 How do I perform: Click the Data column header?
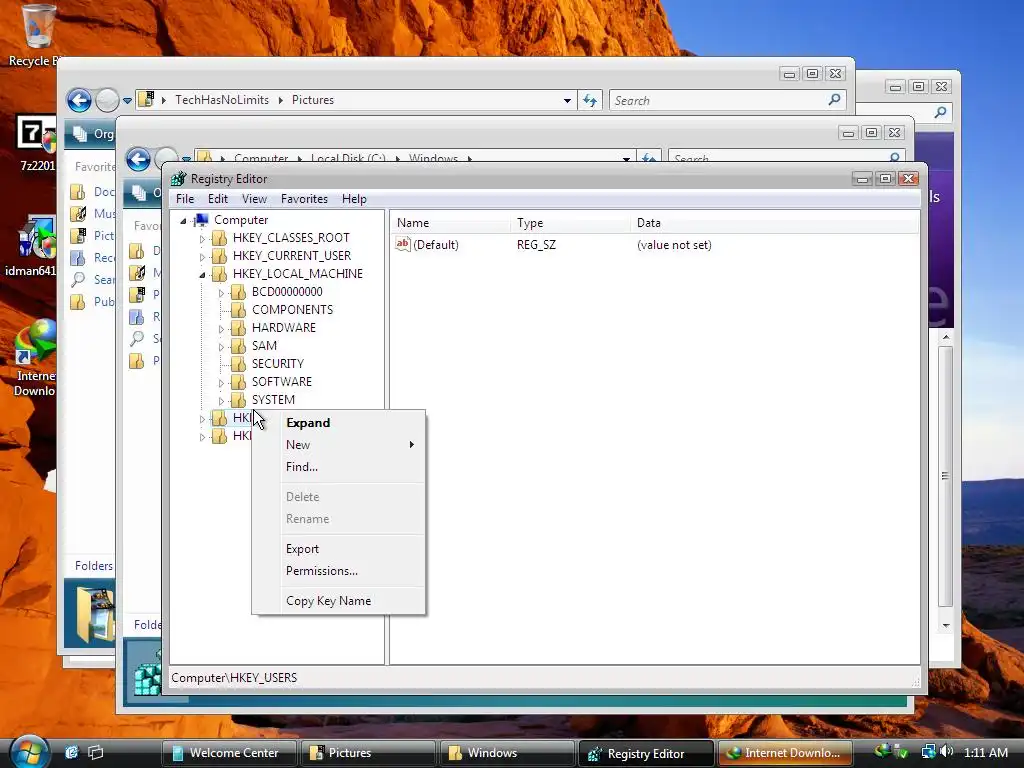pos(775,223)
